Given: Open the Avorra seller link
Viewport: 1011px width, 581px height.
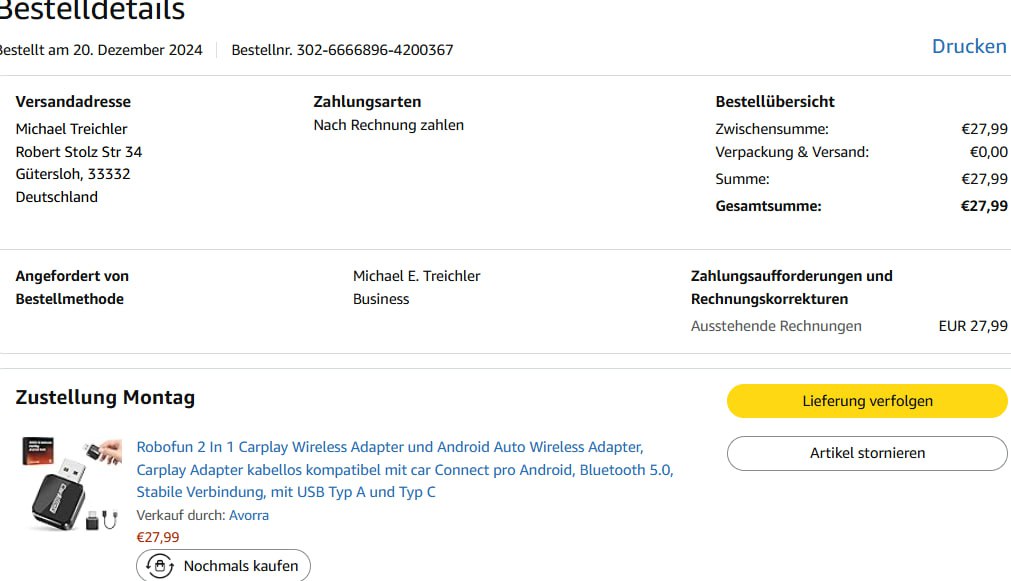Looking at the screenshot, I should click(248, 515).
